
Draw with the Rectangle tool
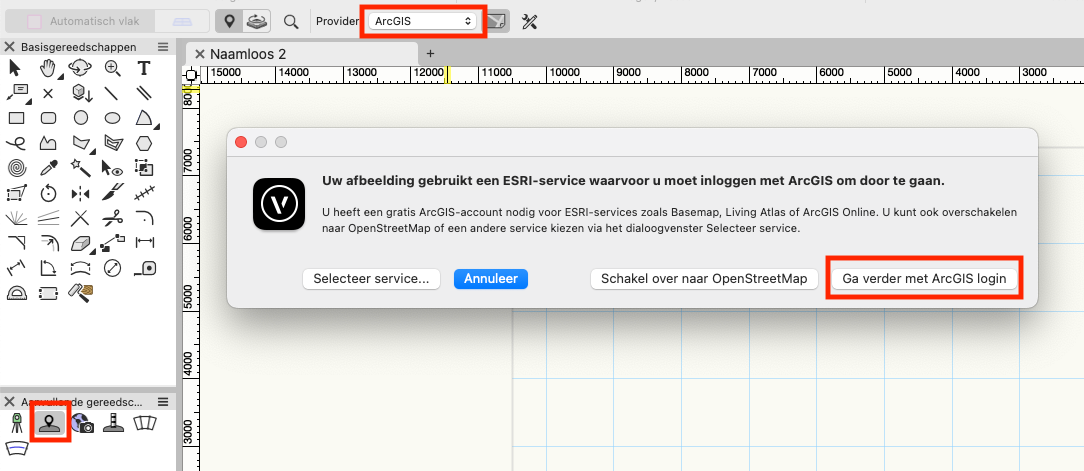16,118
